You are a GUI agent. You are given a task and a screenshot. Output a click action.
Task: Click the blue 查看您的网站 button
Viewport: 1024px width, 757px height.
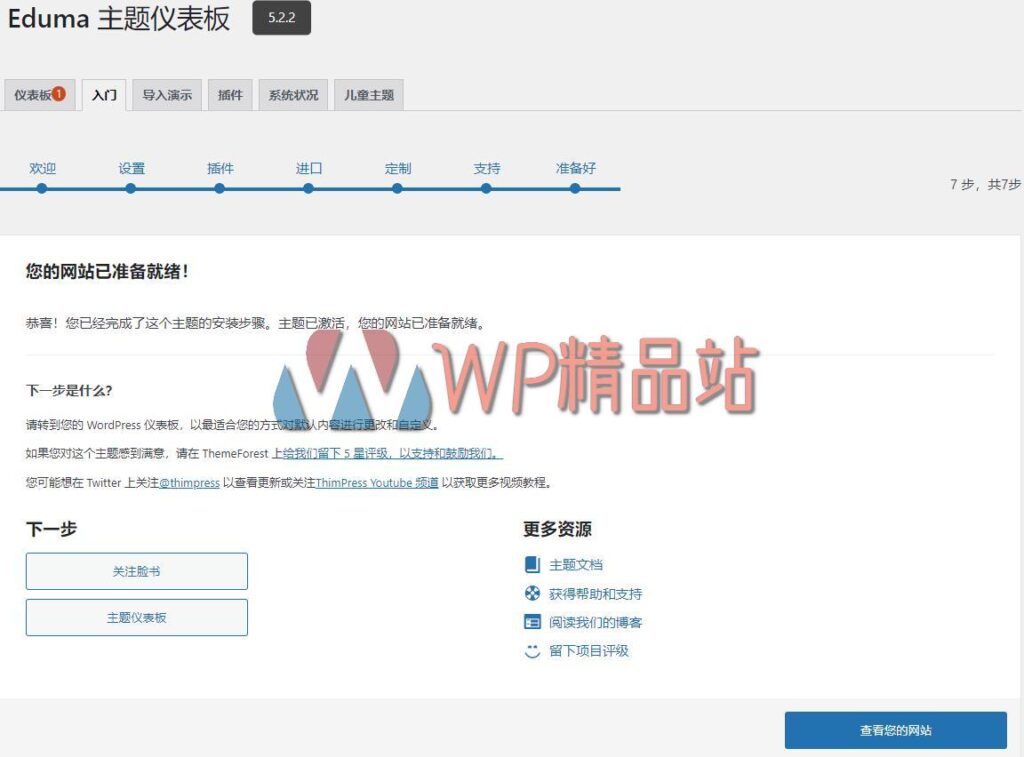click(x=895, y=731)
